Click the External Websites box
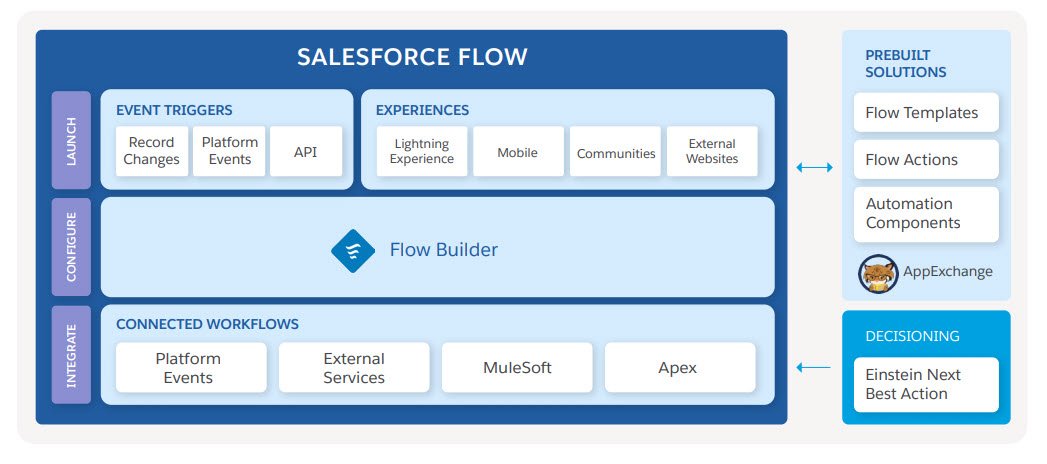This screenshot has width=1047, height=464. pos(712,152)
